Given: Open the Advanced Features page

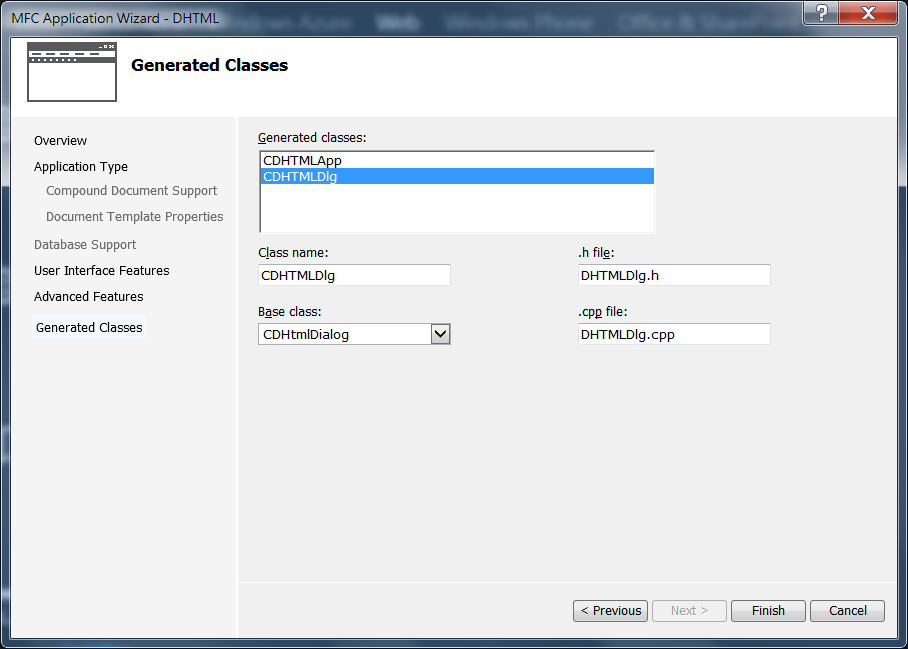Looking at the screenshot, I should pyautogui.click(x=89, y=296).
